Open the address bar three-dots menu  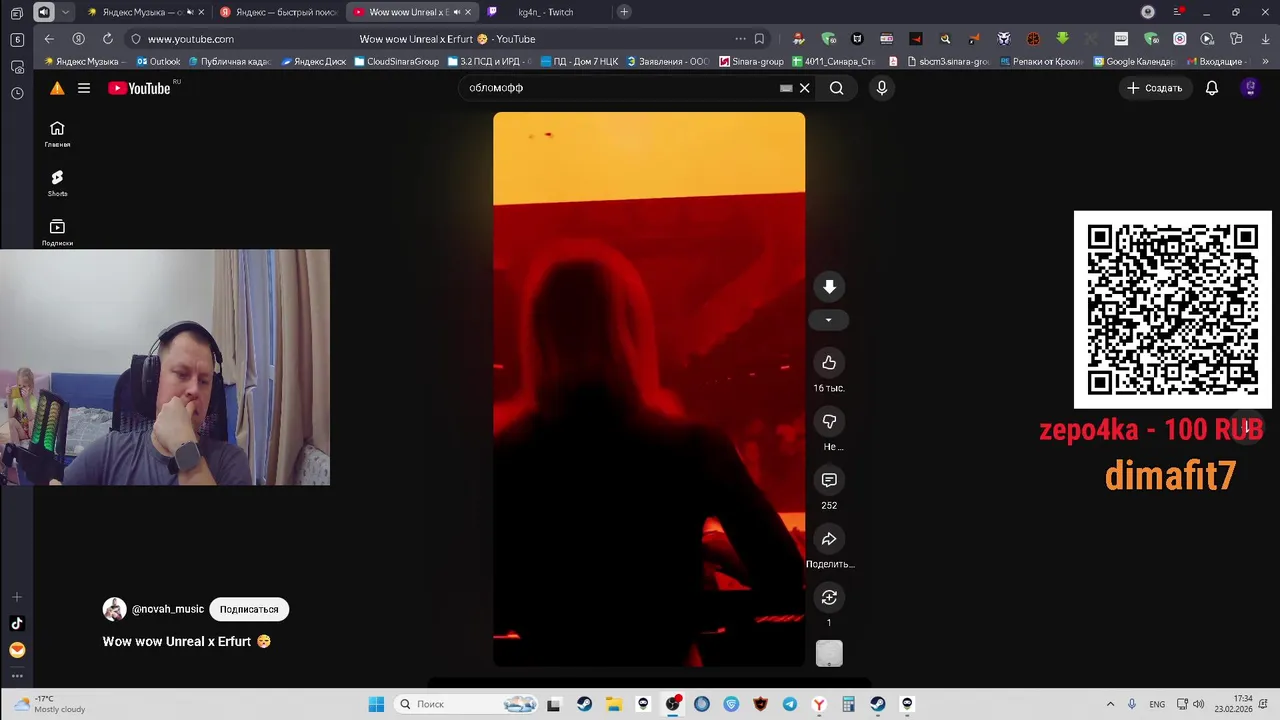[740, 39]
